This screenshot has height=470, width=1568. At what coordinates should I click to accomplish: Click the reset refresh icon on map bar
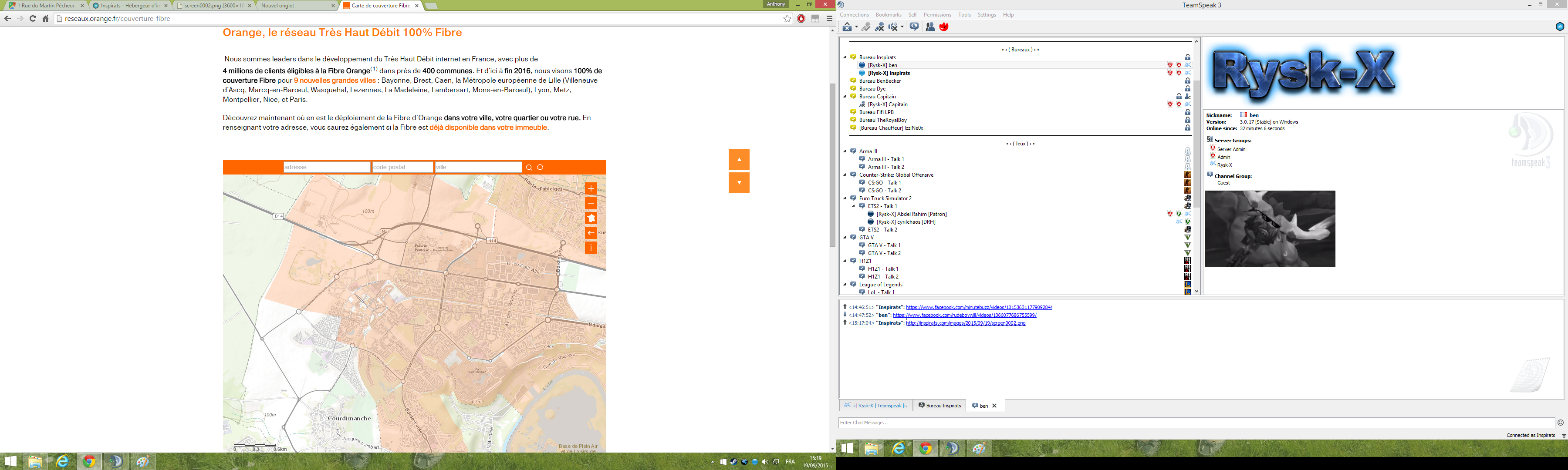click(541, 168)
